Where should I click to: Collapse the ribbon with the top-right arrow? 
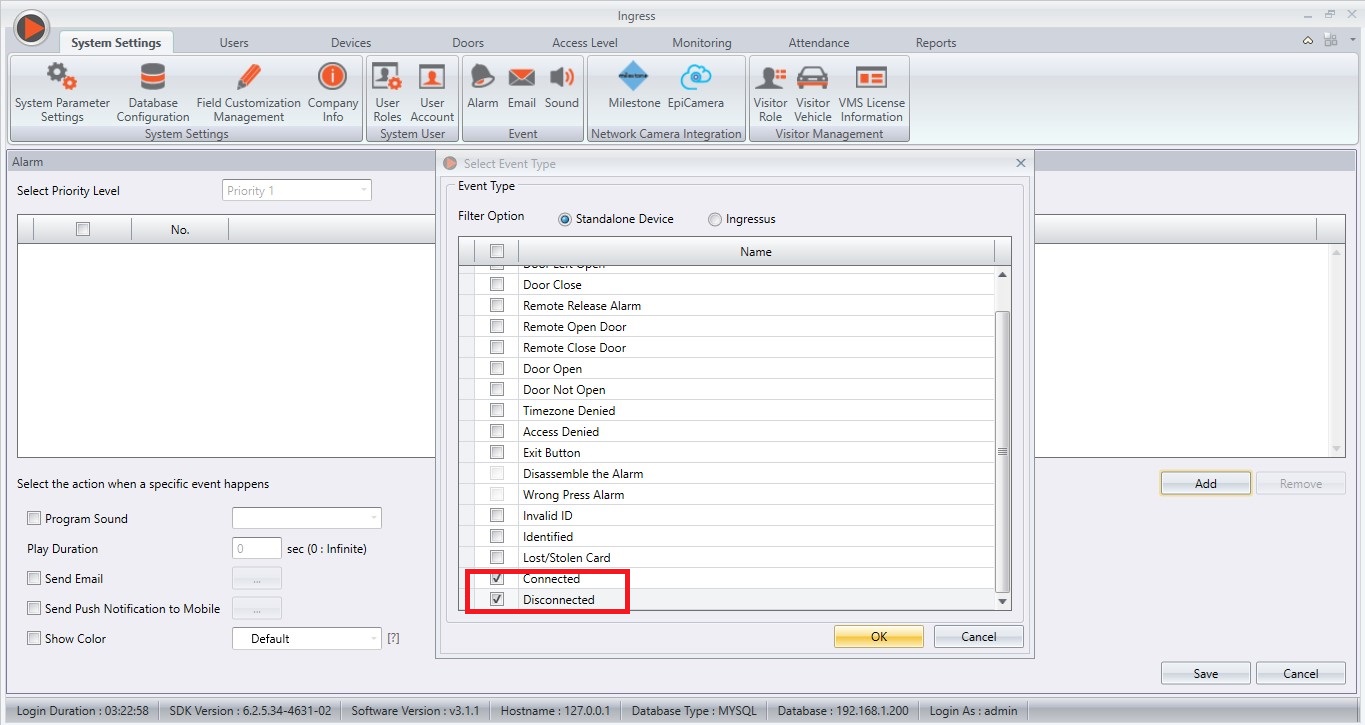1308,41
